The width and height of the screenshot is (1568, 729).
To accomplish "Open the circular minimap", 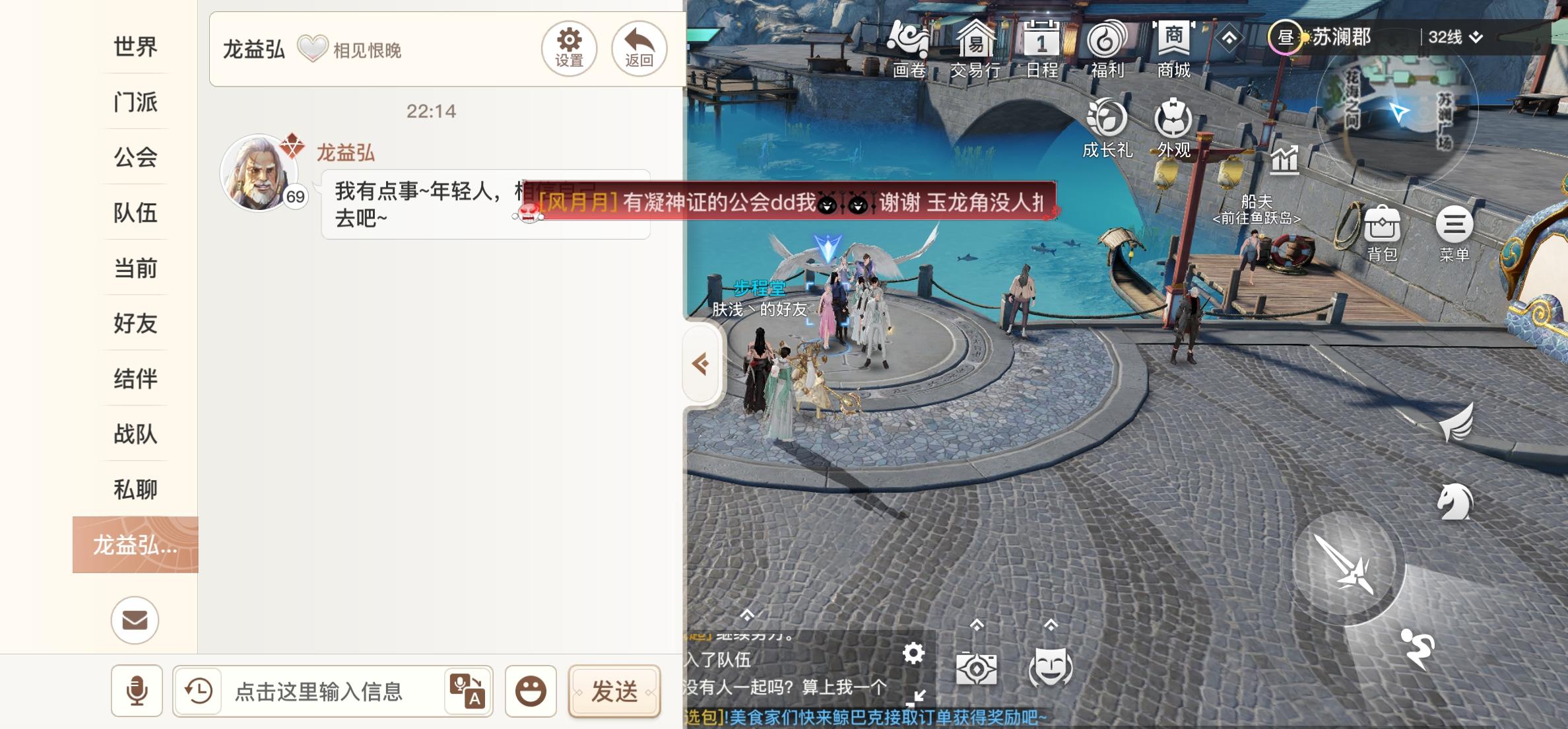I will pyautogui.click(x=1396, y=111).
